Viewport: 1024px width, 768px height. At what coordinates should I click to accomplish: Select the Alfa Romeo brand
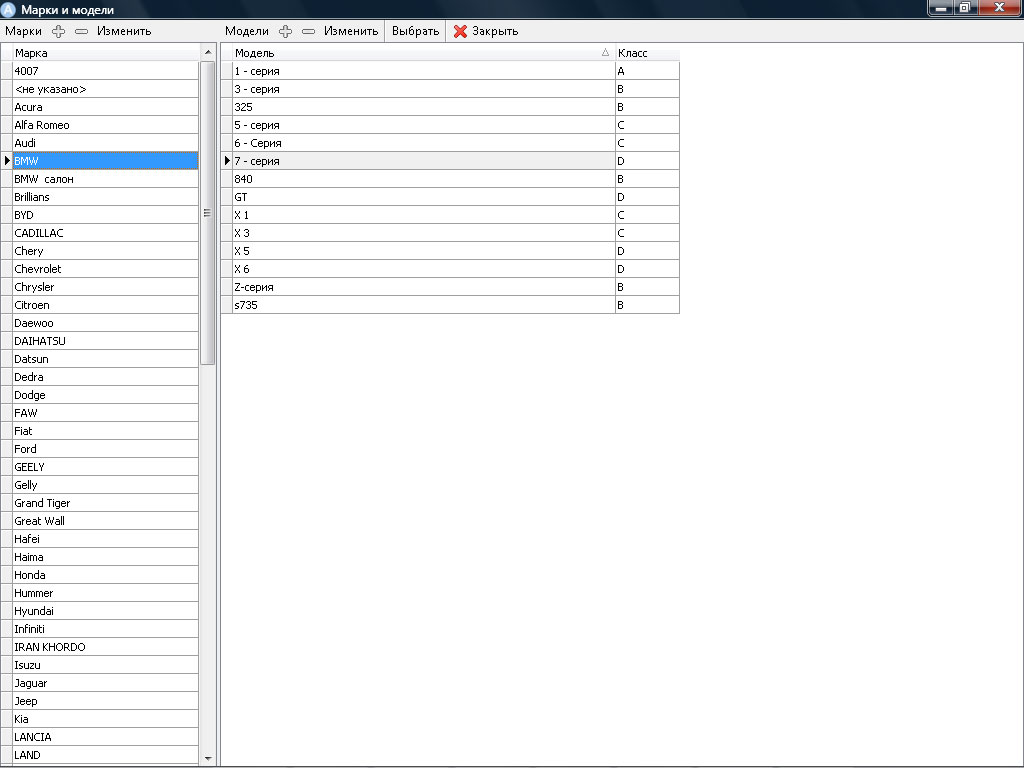tap(105, 125)
